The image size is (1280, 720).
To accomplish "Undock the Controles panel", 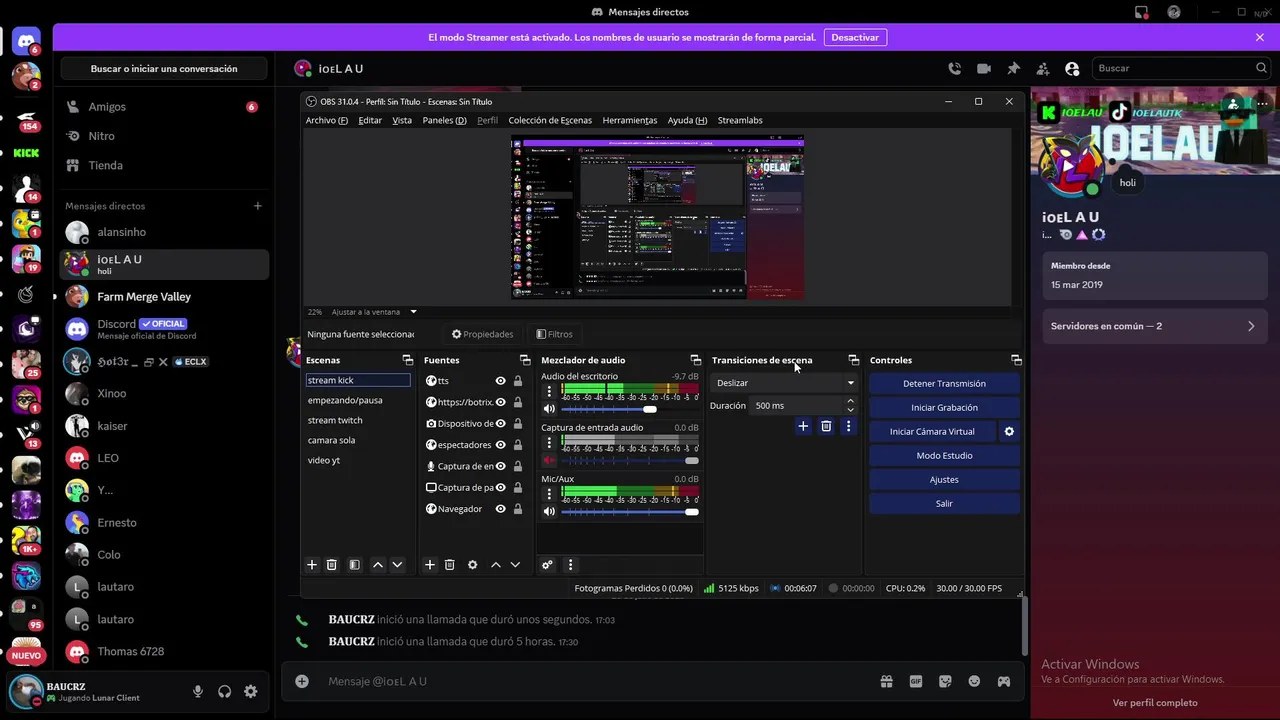I will (1016, 360).
